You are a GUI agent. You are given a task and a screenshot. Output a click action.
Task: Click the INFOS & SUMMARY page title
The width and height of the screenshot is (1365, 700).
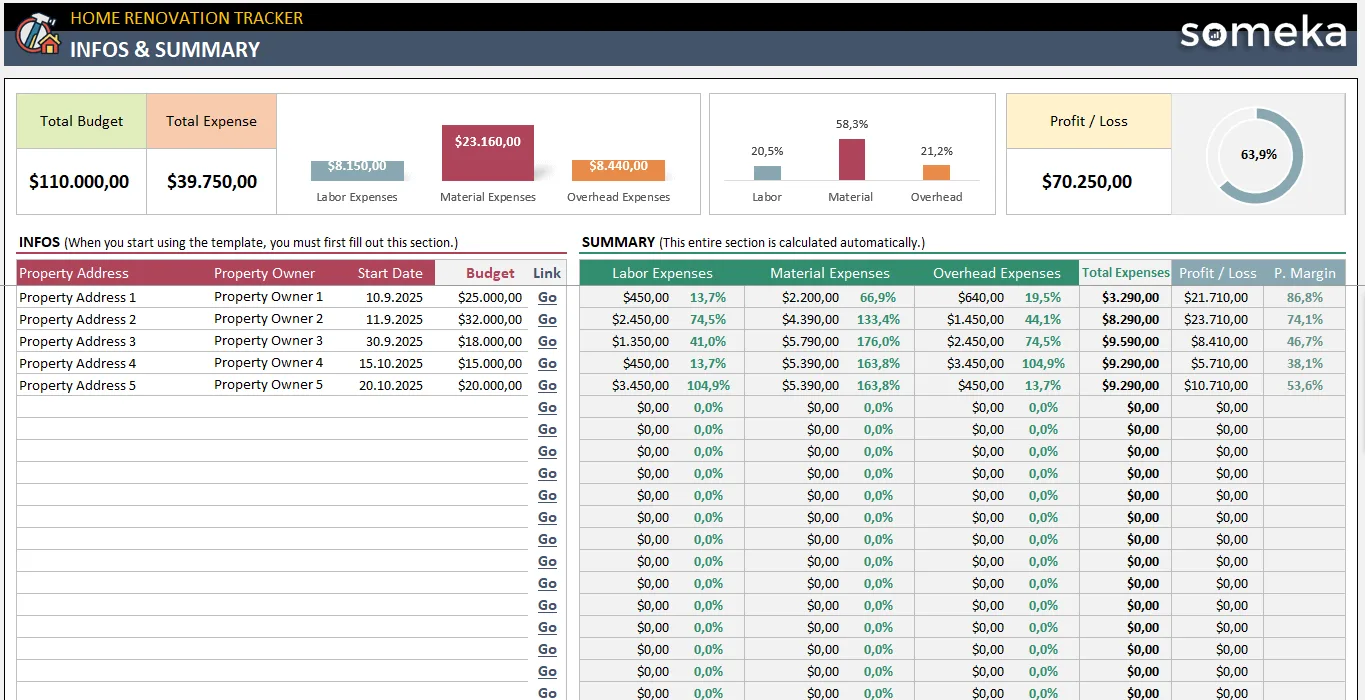click(x=165, y=50)
